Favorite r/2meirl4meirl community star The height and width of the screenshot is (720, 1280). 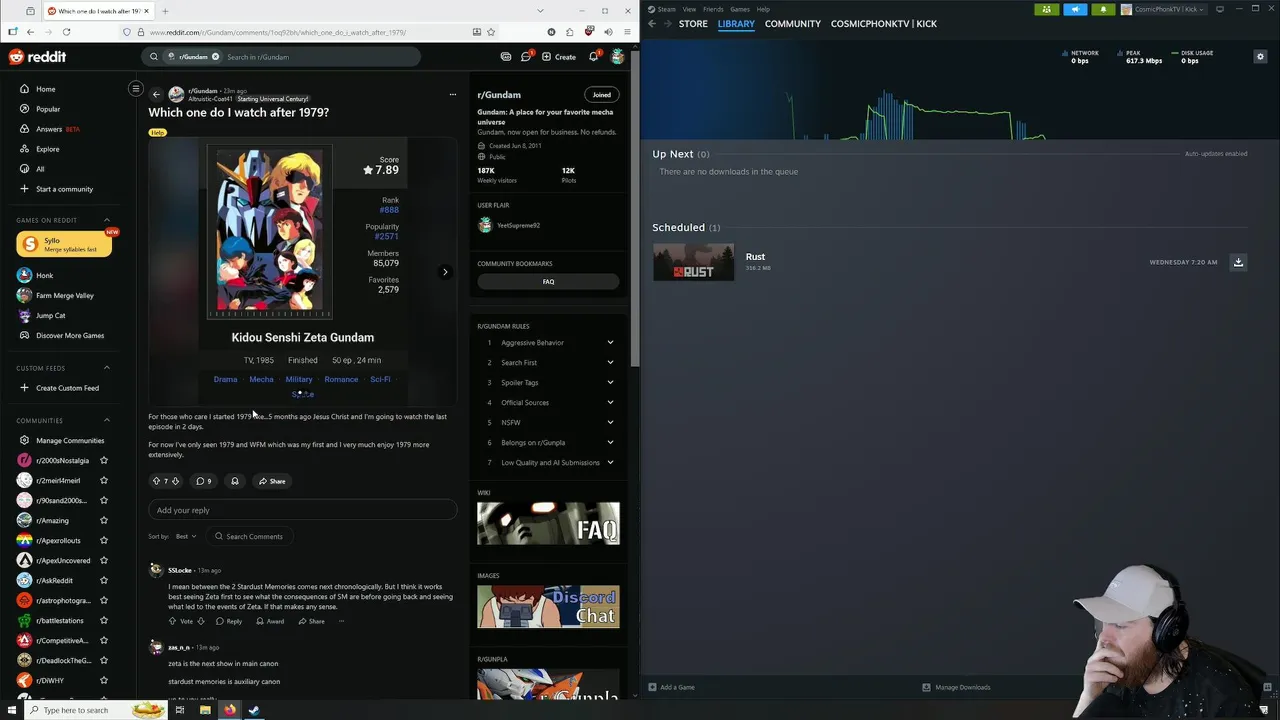(x=103, y=480)
